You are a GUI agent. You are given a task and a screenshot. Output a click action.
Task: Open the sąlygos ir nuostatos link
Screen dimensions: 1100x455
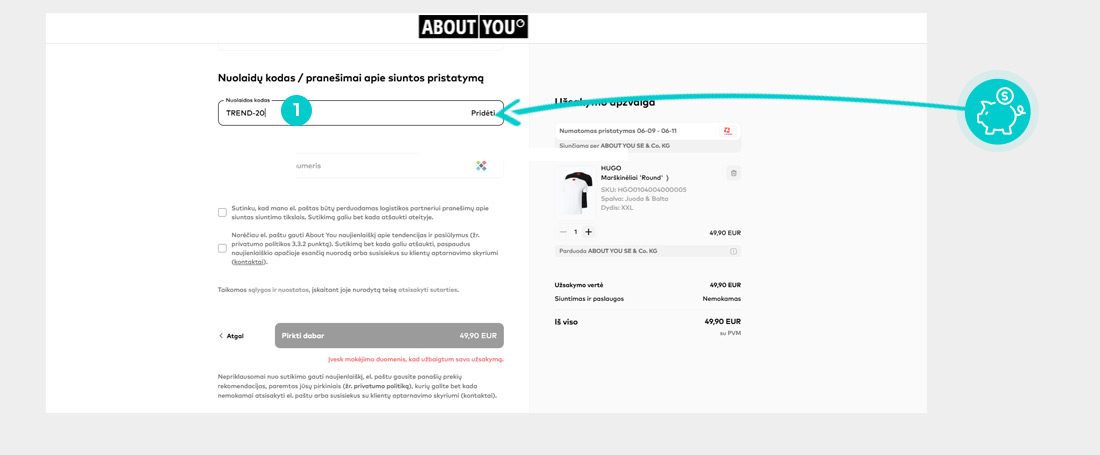coord(279,290)
